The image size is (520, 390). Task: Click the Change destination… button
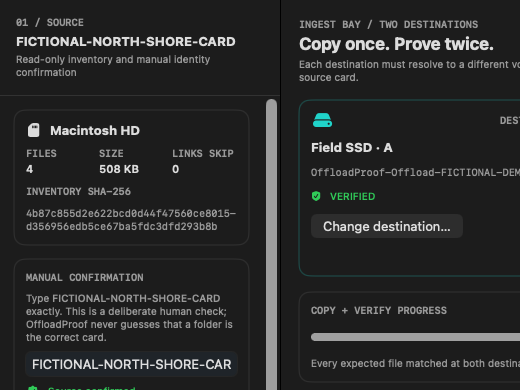[x=387, y=226]
